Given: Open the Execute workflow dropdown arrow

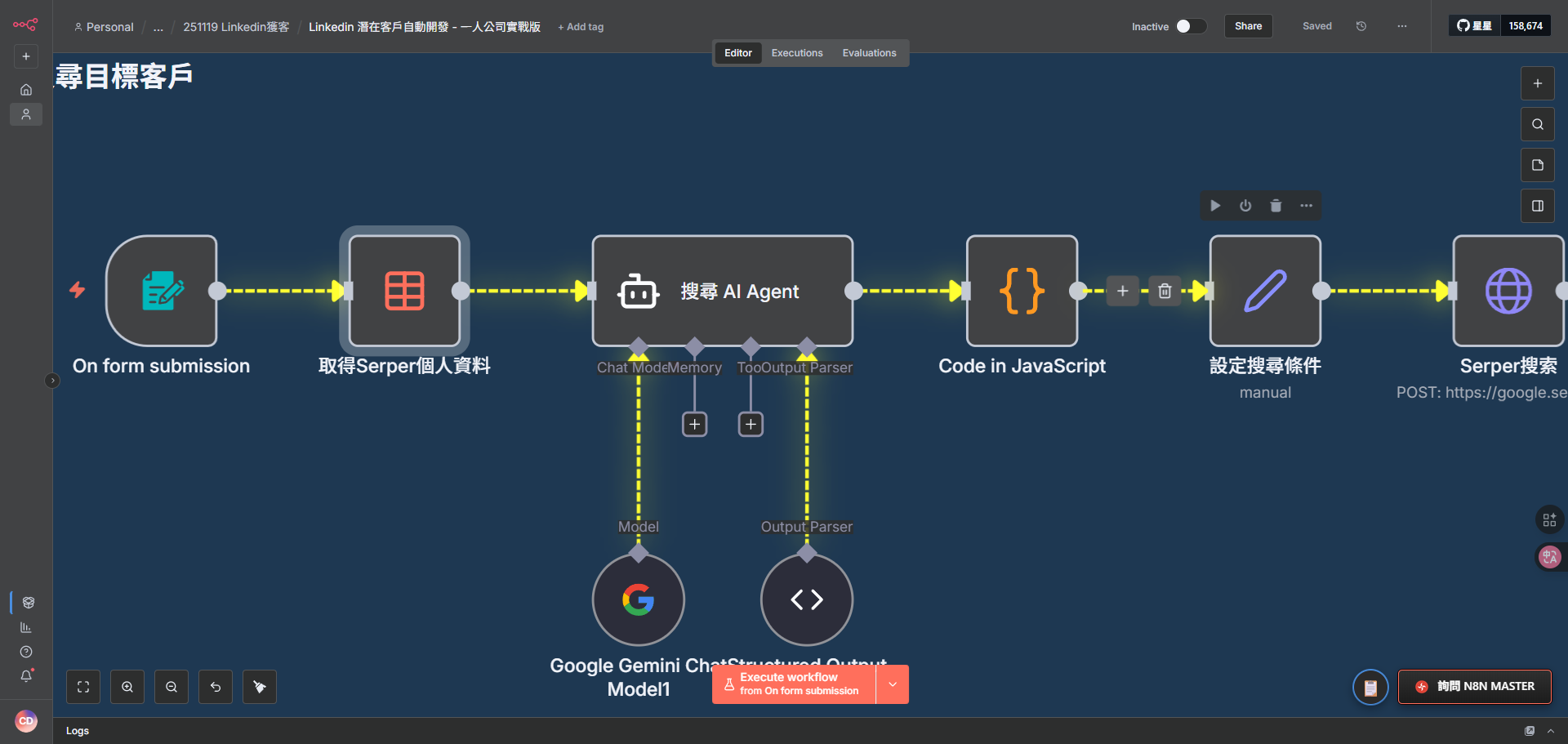Looking at the screenshot, I should click(892, 684).
